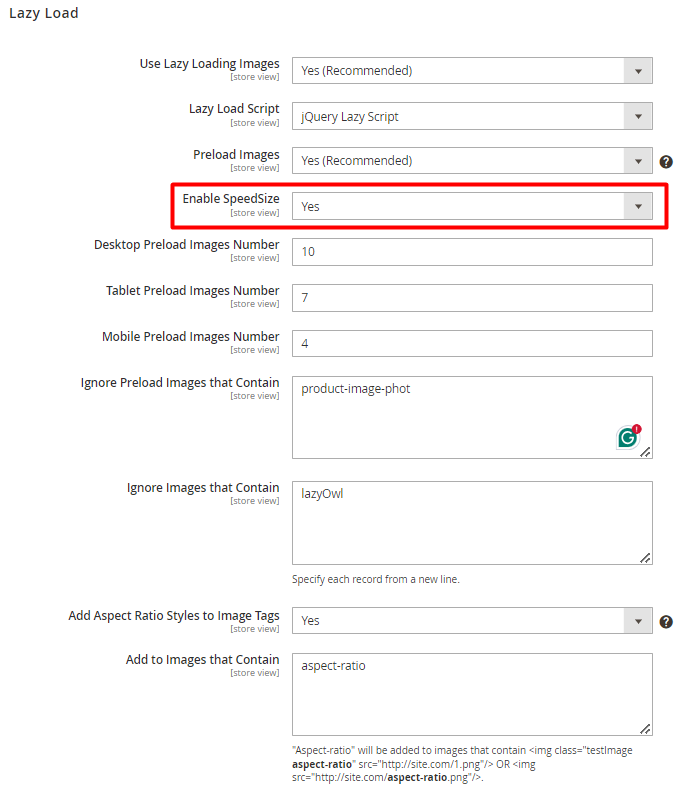Click the Grammarly icon in the textarea
This screenshot has width=685, height=795.
tap(629, 437)
